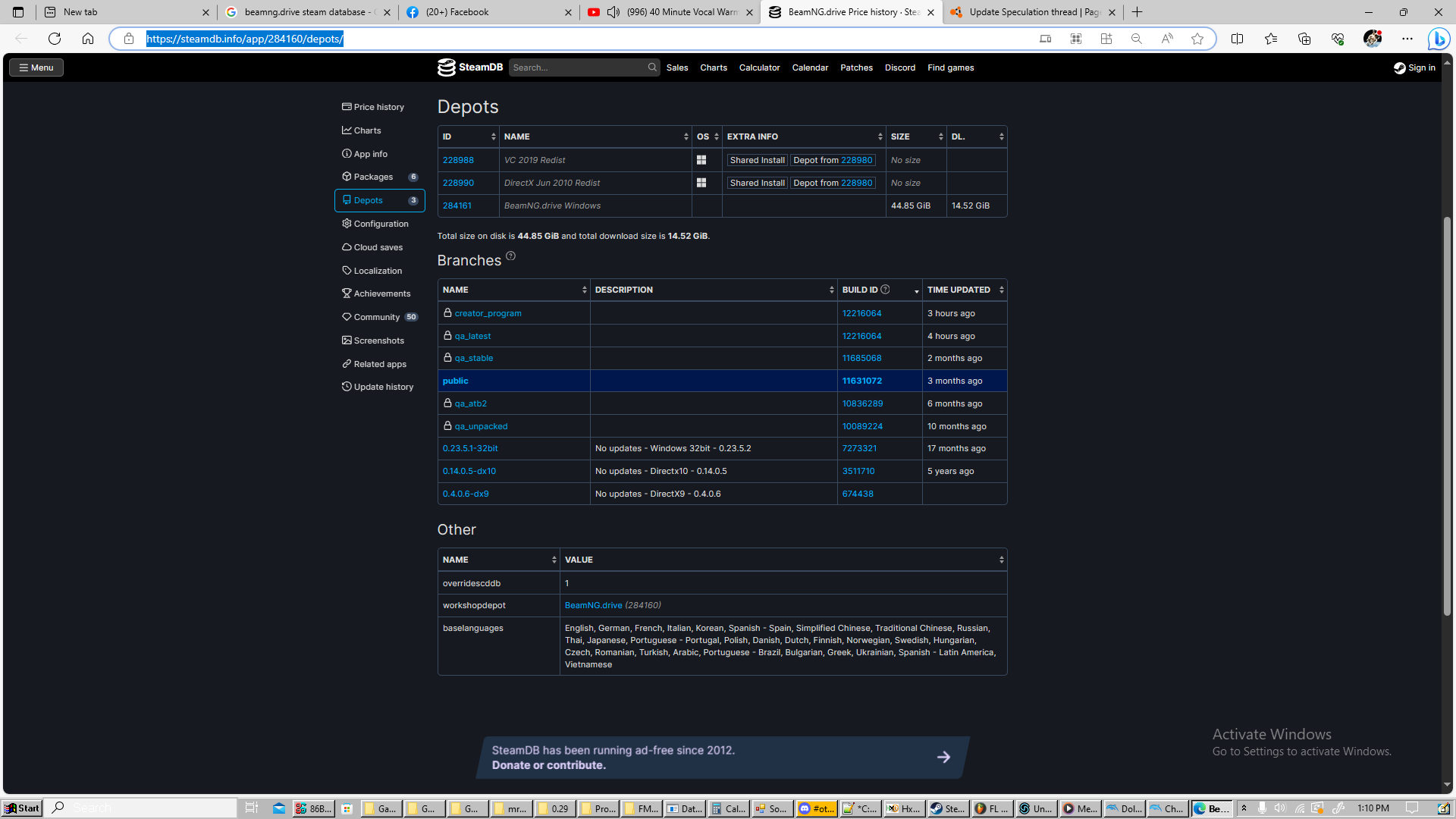
Task: Mute the YouTube tab audio icon
Action: (613, 12)
